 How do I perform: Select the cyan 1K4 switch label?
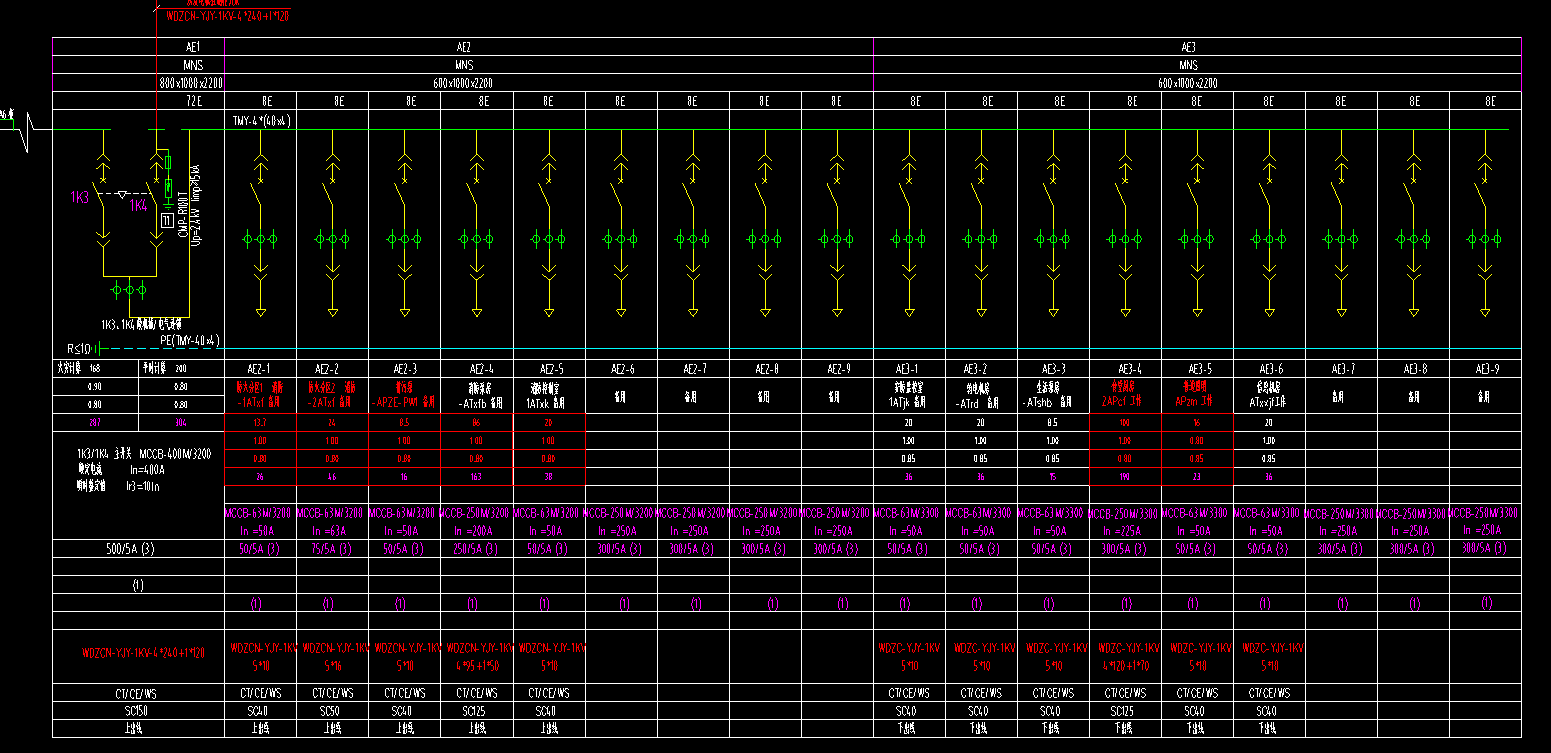pos(137,206)
